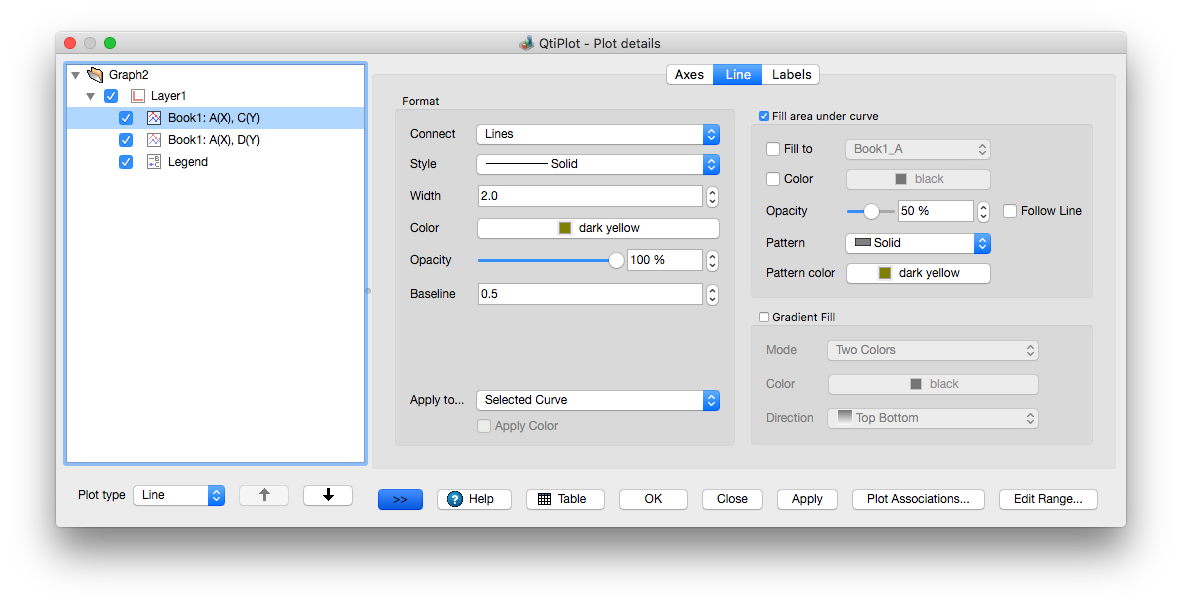
Task: Open the Apply to Selected Curve dropdown
Action: (x=597, y=400)
